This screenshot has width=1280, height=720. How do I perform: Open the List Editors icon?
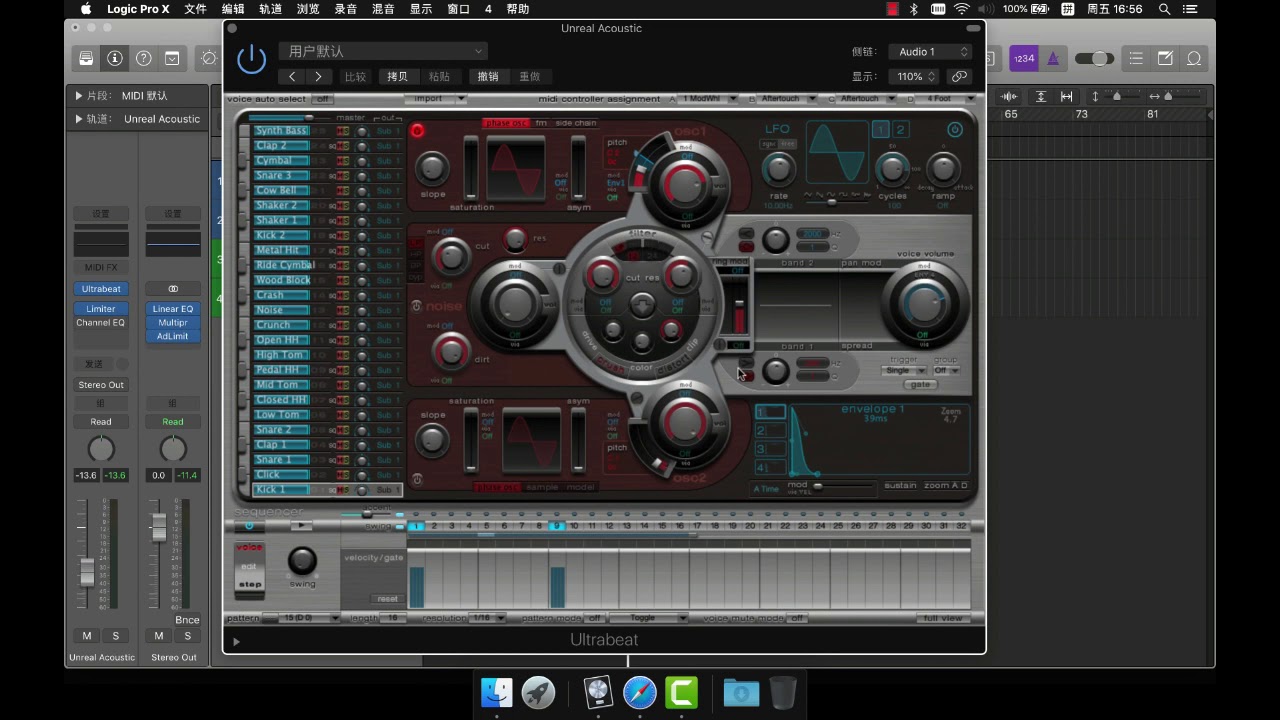point(1136,58)
